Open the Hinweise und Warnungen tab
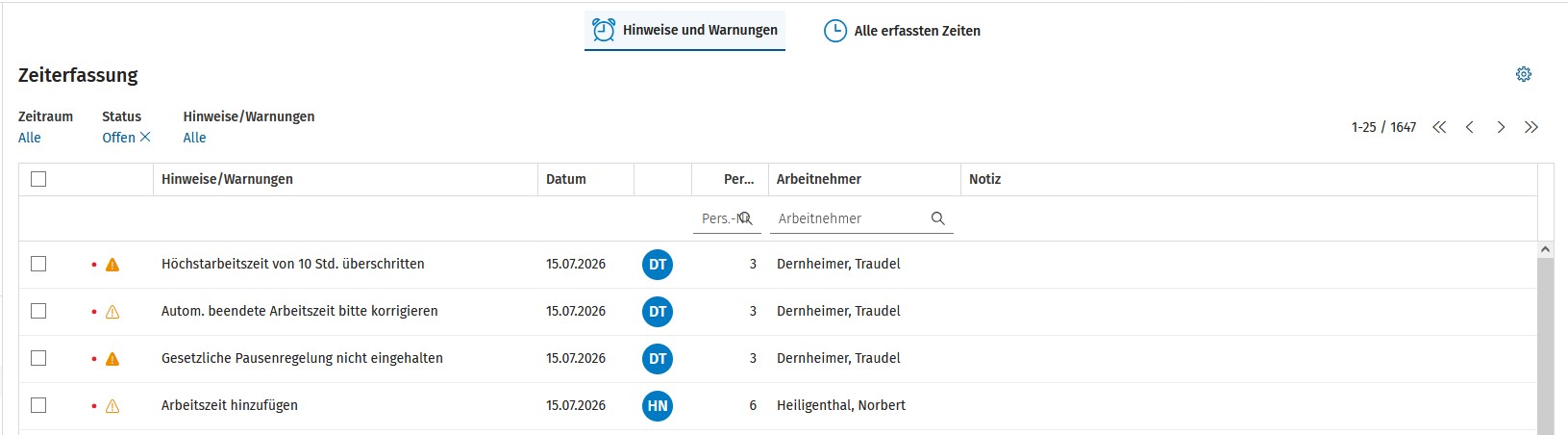The width and height of the screenshot is (1568, 435). (684, 30)
